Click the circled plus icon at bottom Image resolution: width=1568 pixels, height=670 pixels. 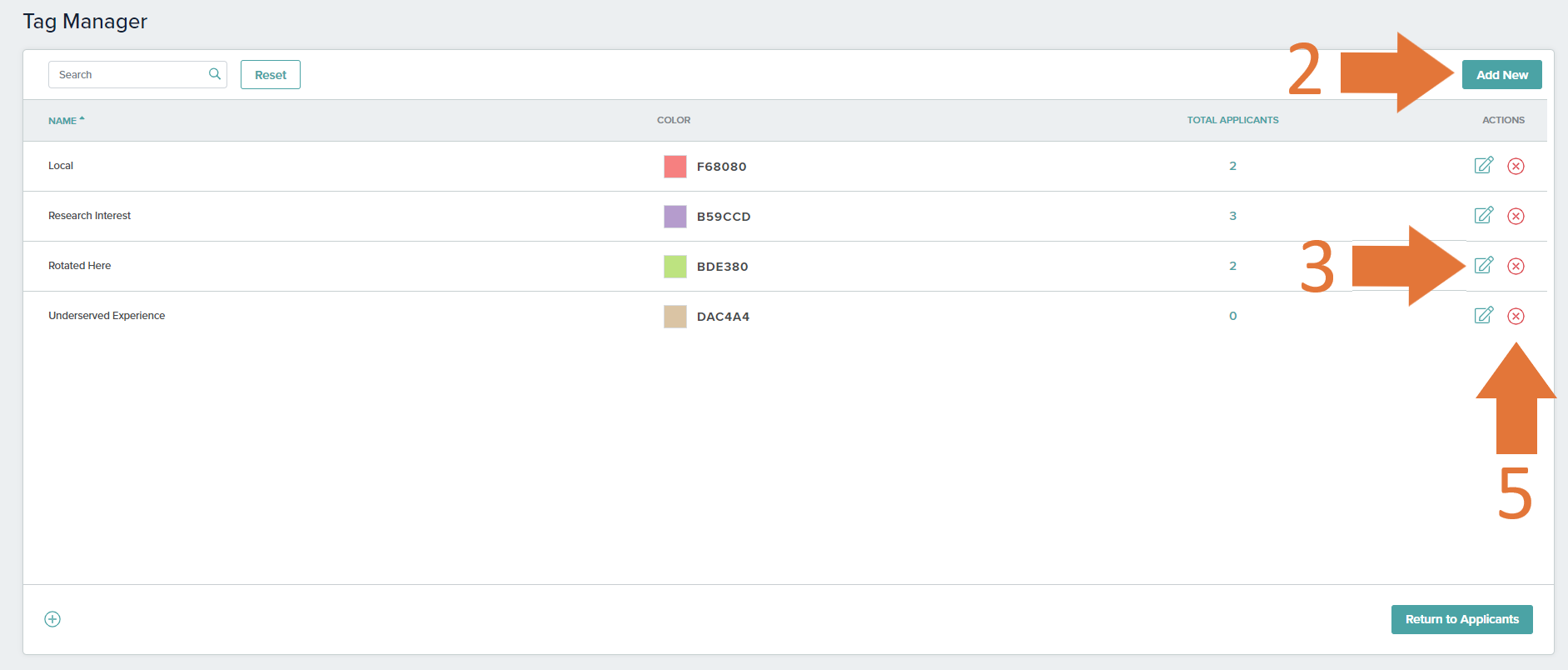52,619
